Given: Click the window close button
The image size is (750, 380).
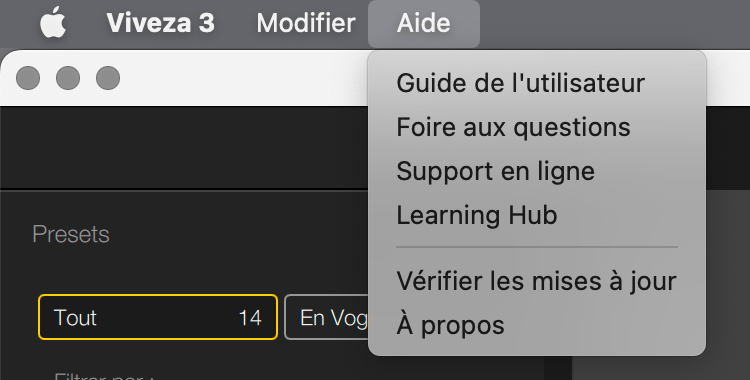Looking at the screenshot, I should coord(28,78).
